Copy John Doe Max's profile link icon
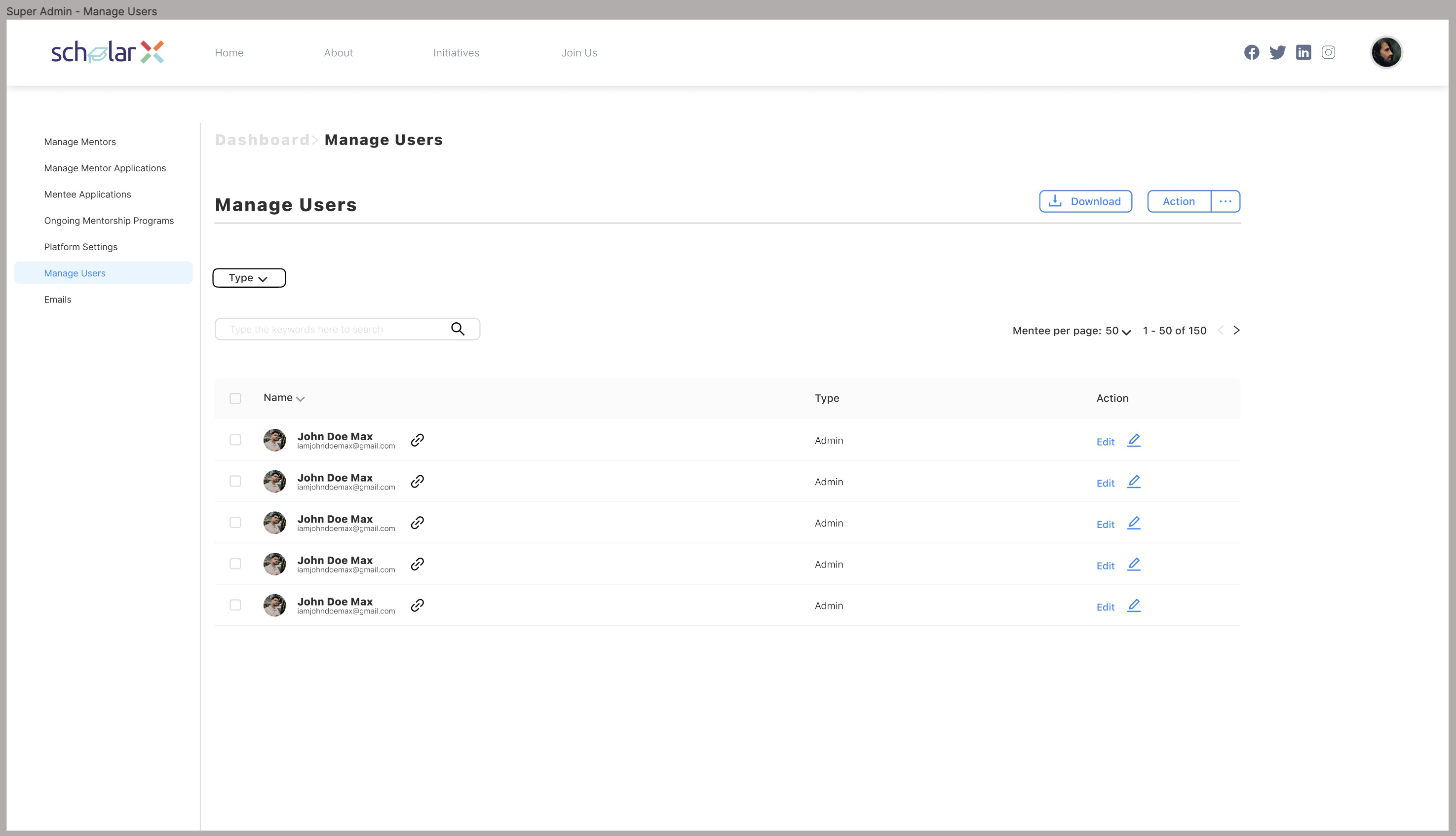1456x836 pixels. point(418,440)
